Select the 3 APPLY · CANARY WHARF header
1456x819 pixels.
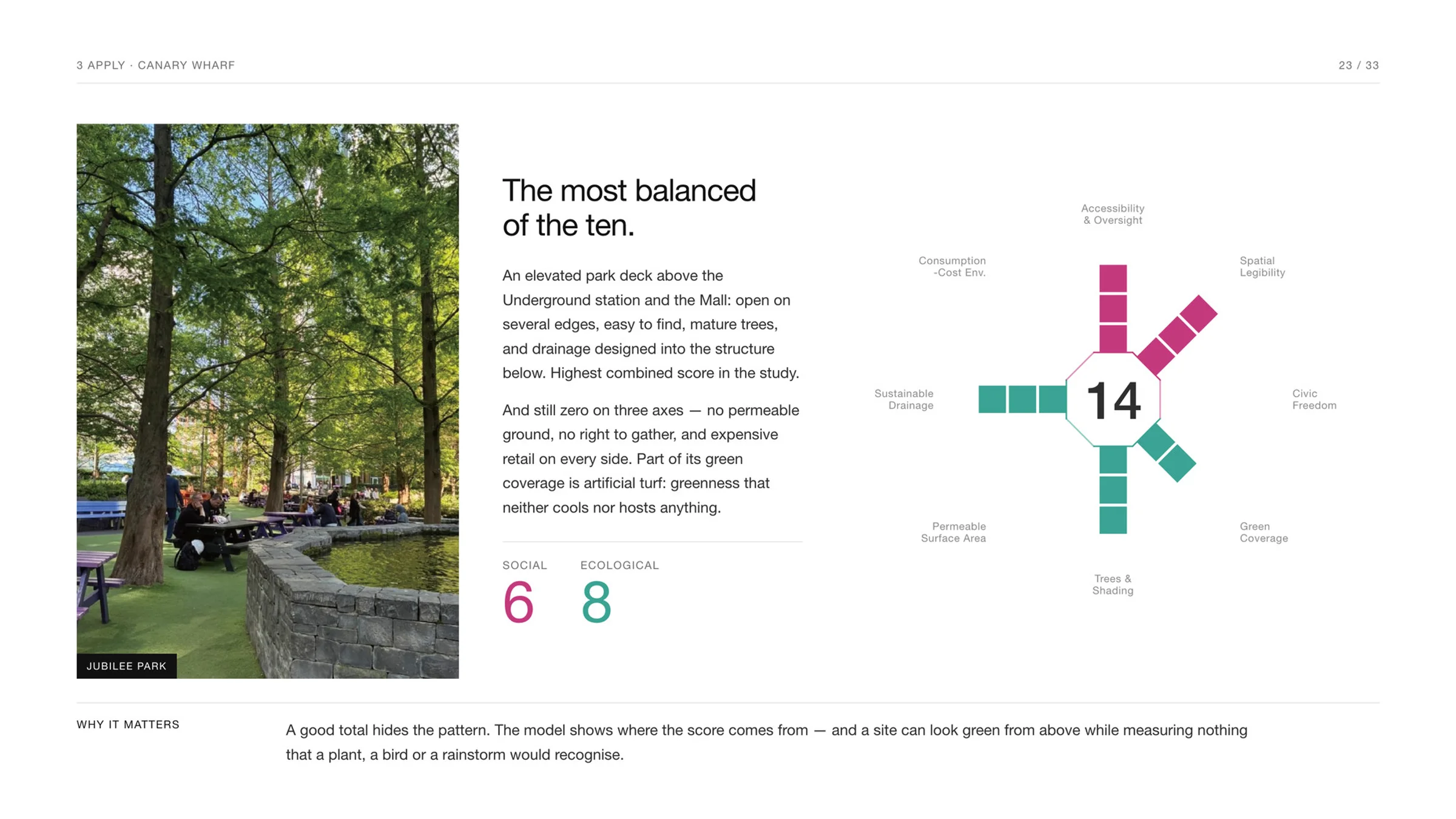(x=155, y=65)
